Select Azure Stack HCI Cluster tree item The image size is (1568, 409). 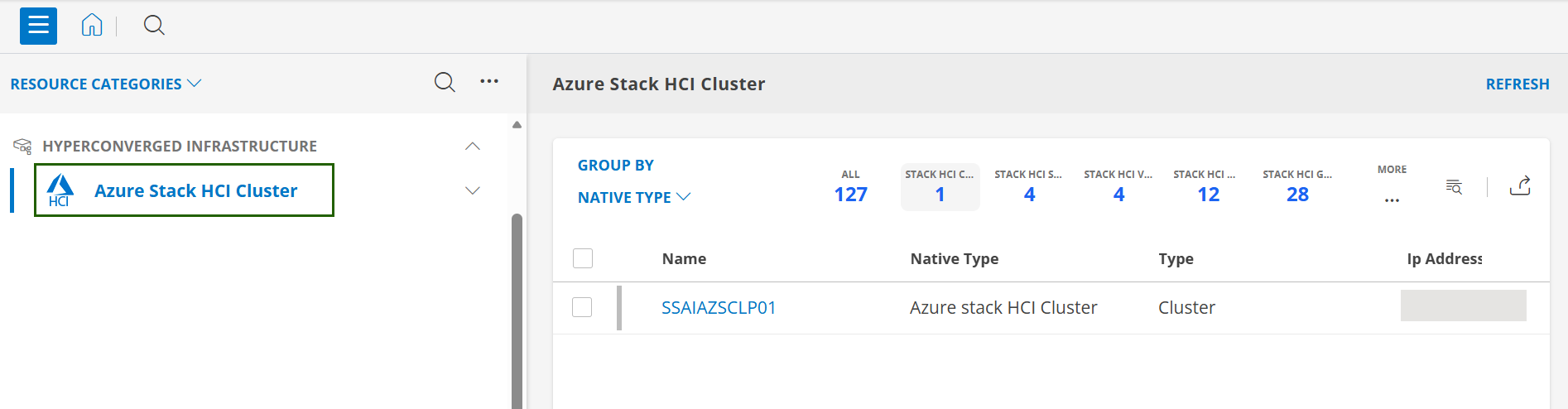(x=184, y=190)
